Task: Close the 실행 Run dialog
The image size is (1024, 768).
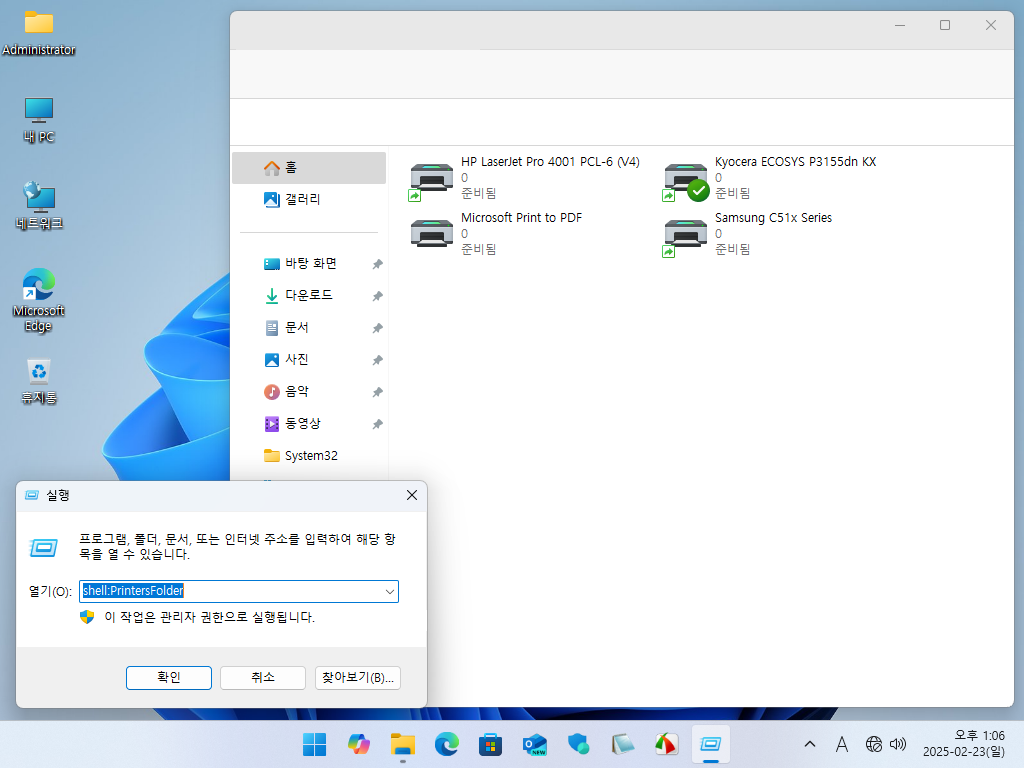Action: (411, 496)
